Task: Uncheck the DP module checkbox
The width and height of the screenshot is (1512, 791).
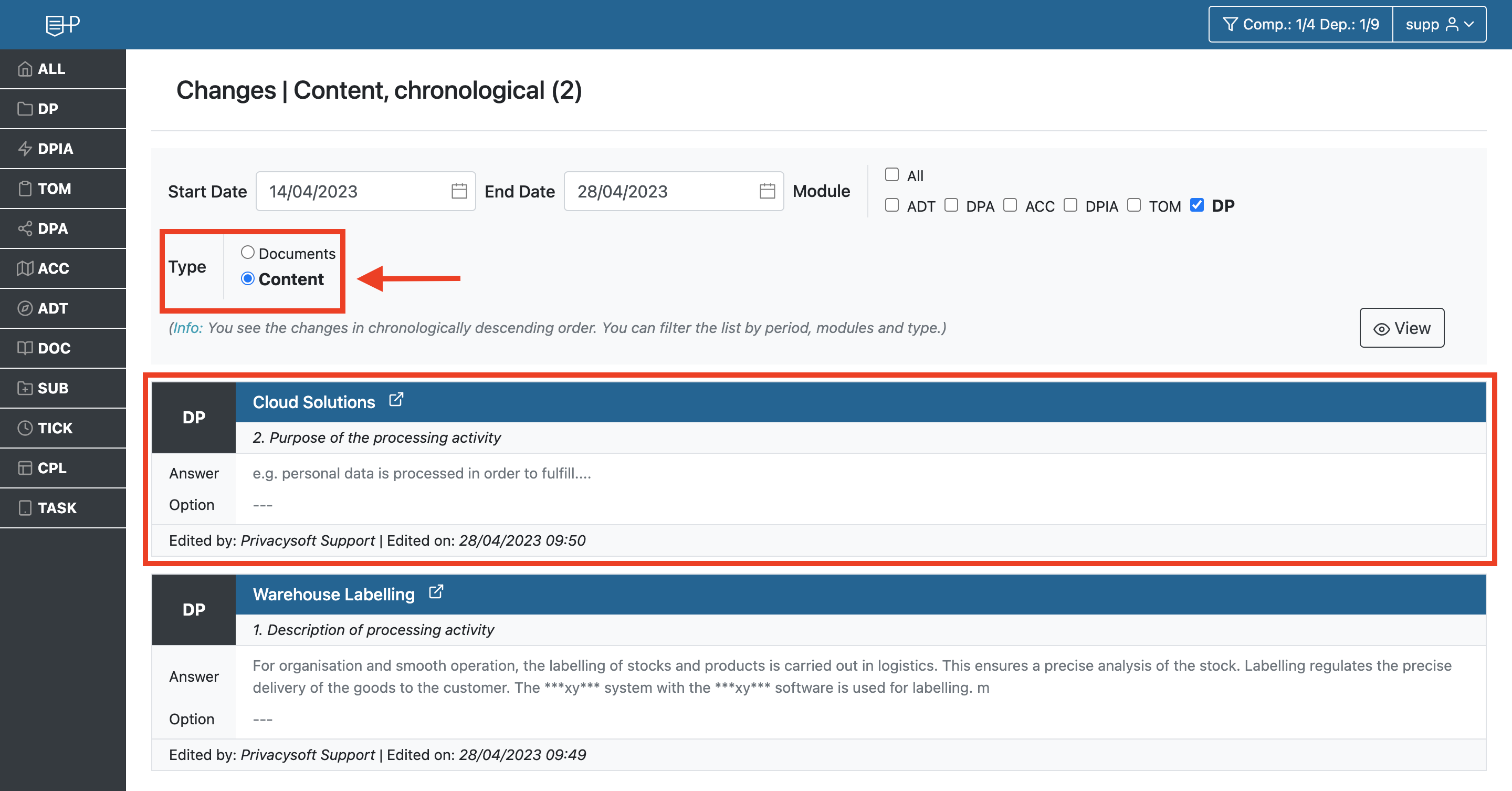Action: click(x=1196, y=205)
